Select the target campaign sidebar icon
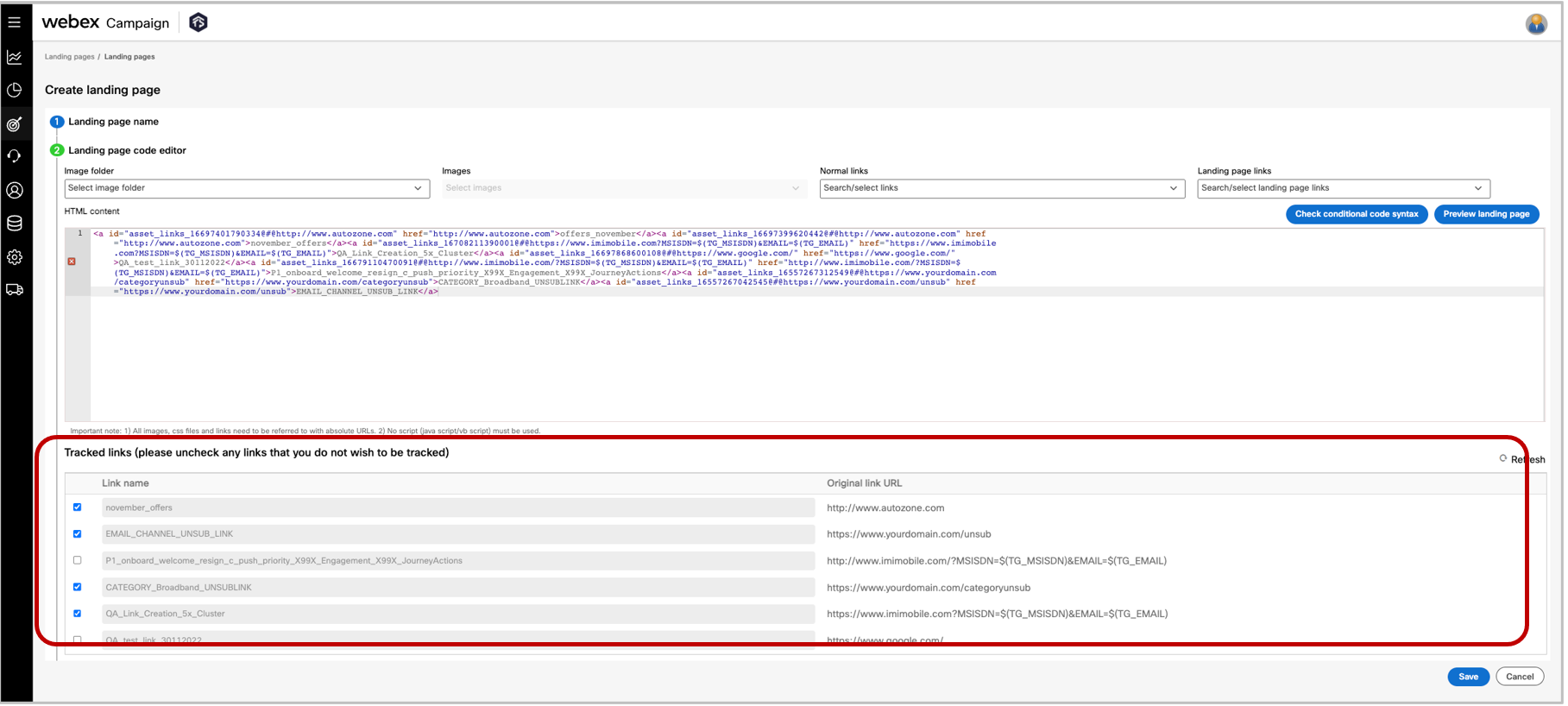Screen dimensions: 1568x706 [x=15, y=124]
